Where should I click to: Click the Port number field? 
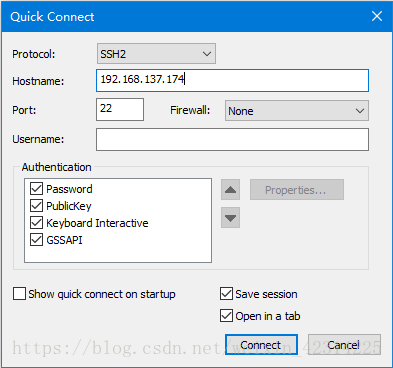coord(120,109)
